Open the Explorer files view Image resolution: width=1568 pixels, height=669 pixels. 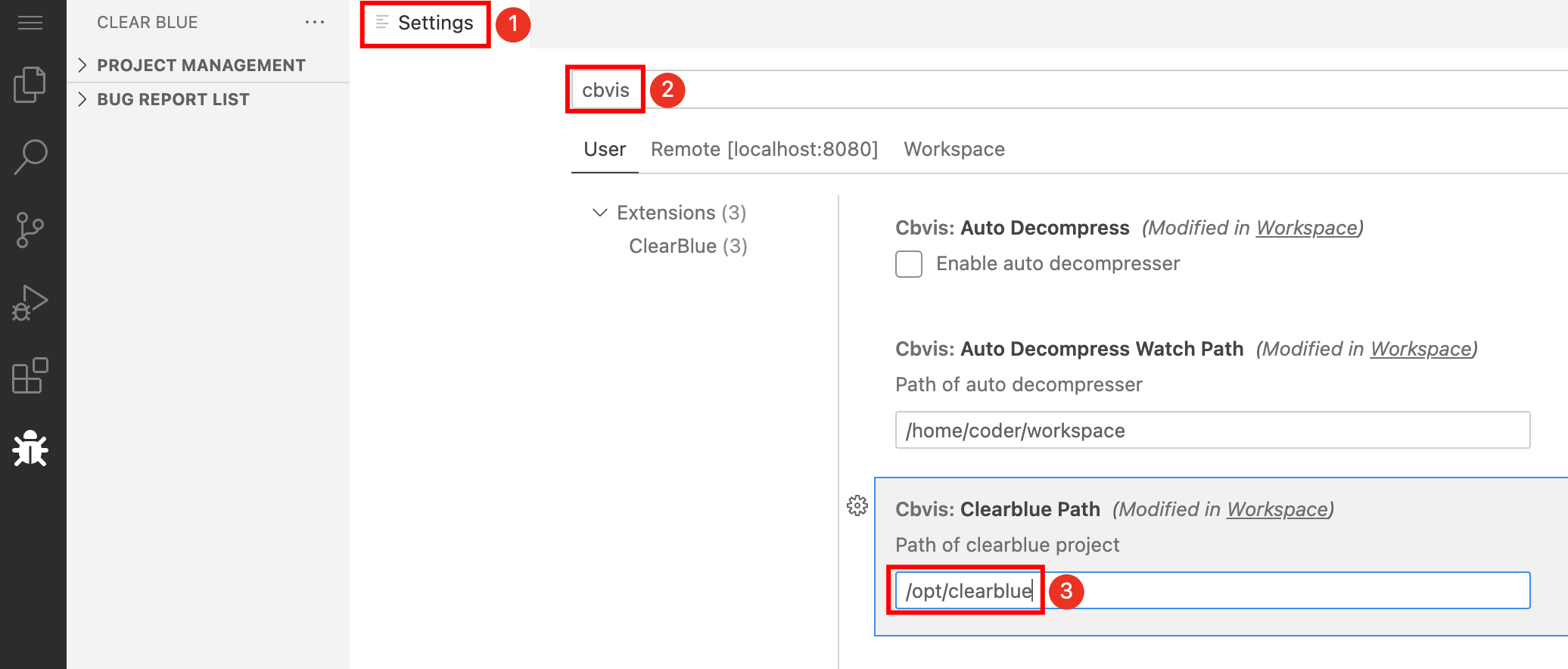coord(30,84)
